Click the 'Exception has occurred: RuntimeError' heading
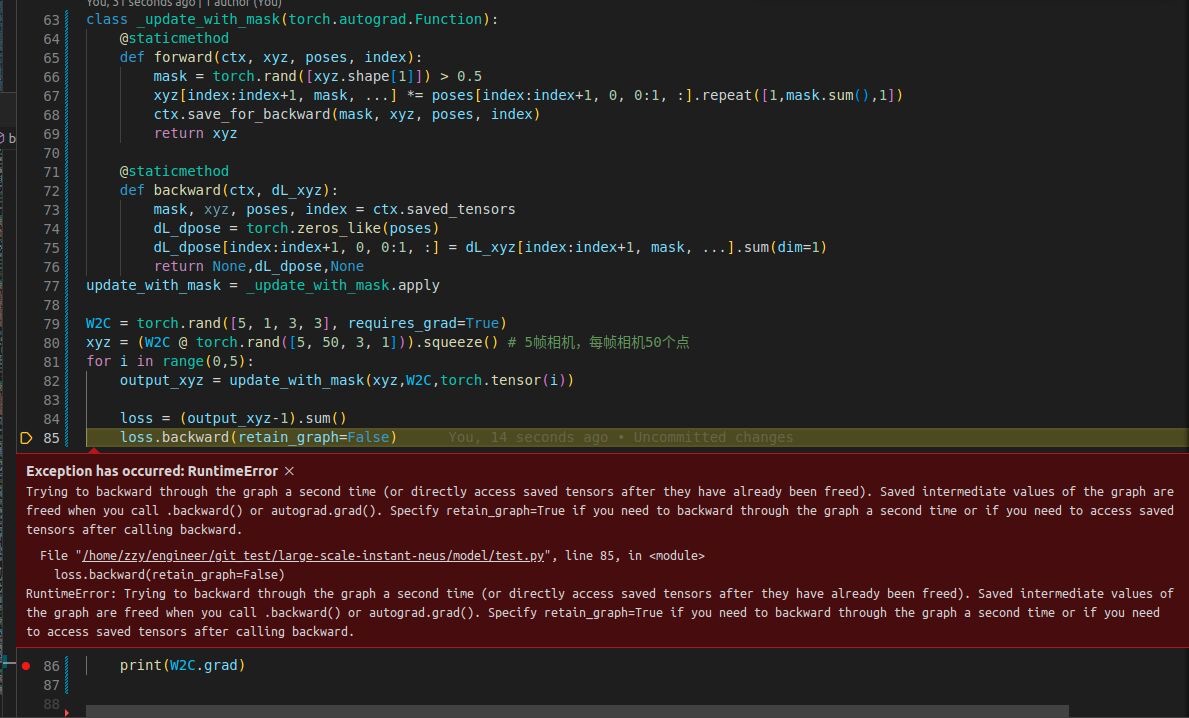 [152, 471]
